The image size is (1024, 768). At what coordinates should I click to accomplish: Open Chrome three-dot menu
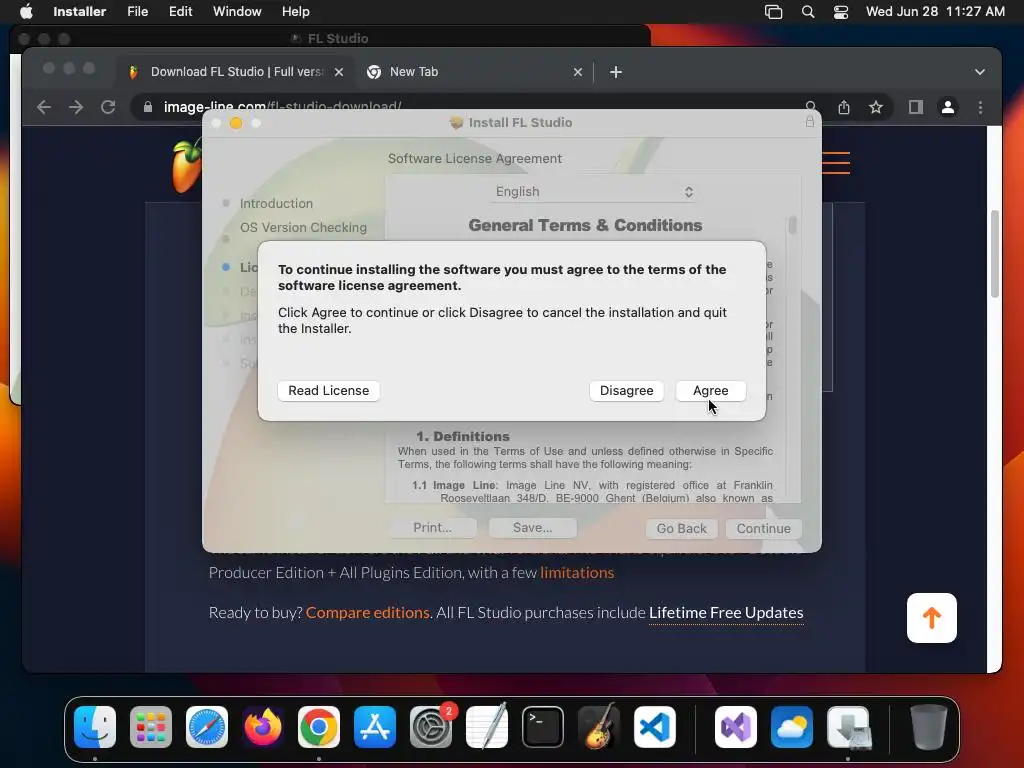(x=980, y=107)
